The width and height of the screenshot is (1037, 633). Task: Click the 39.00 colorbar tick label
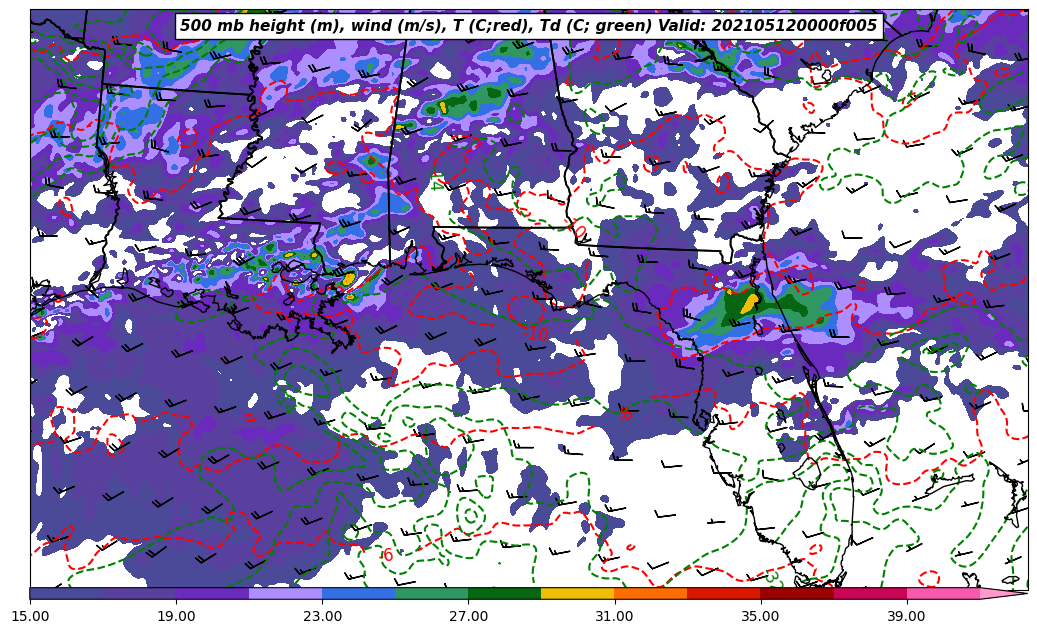coord(906,616)
